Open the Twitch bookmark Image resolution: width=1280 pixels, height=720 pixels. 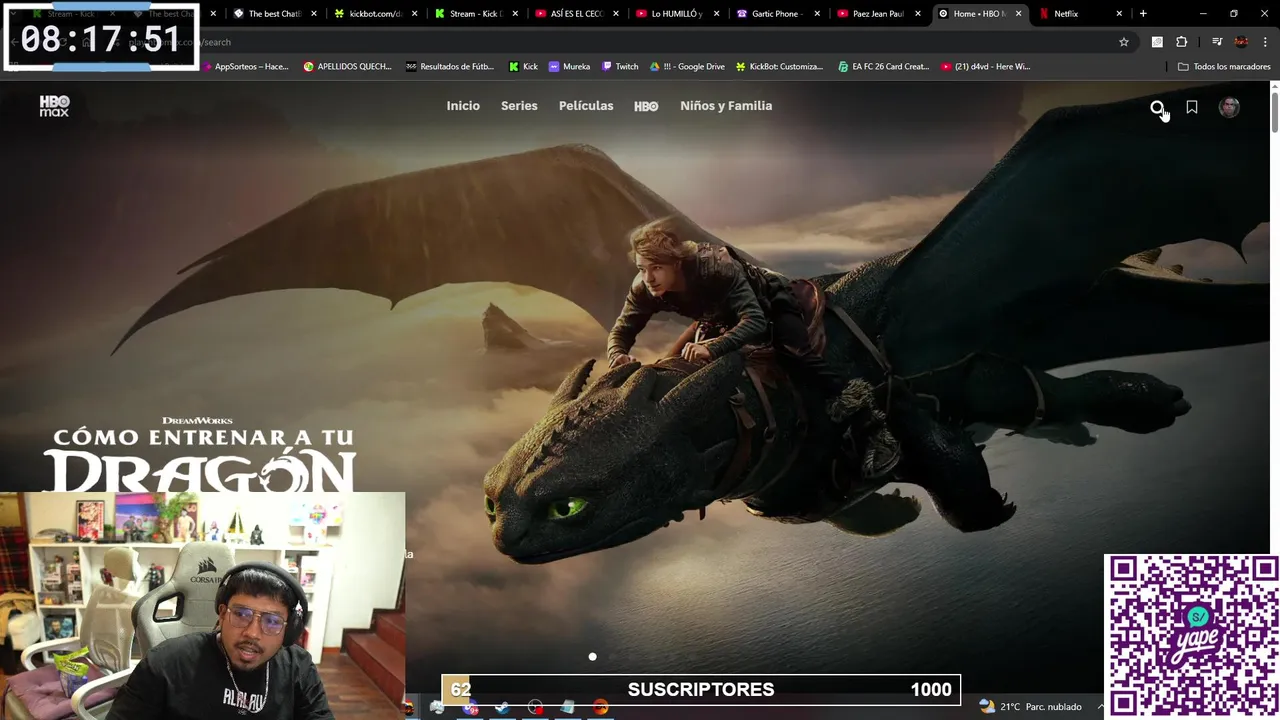pos(620,67)
